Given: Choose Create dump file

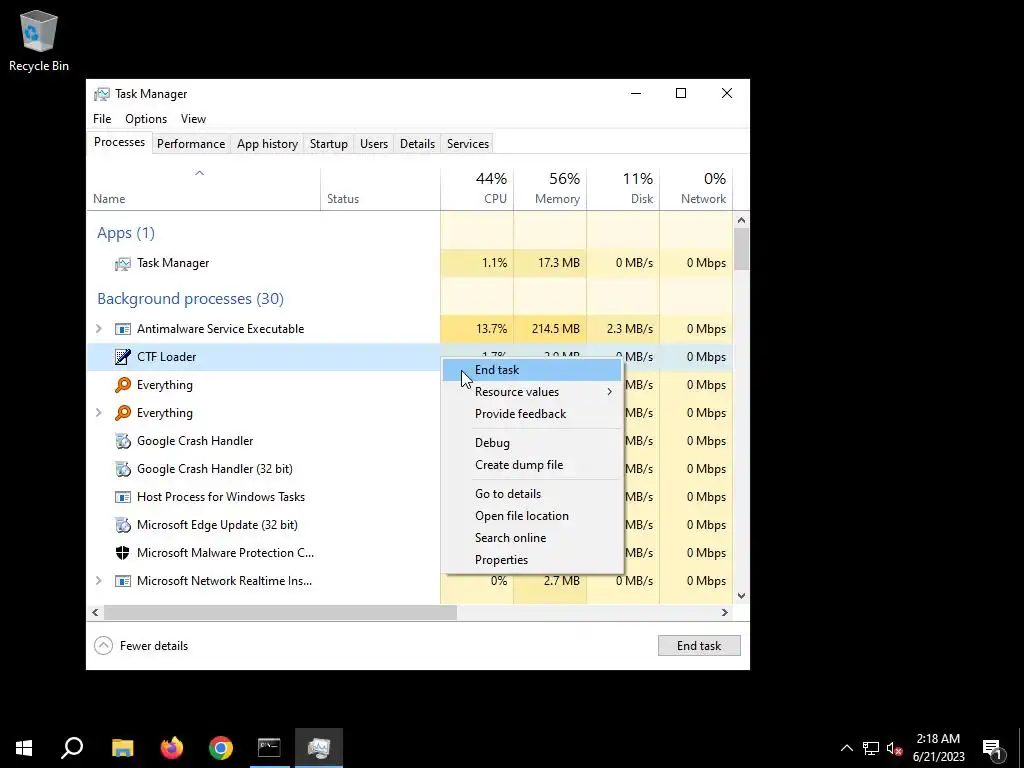Looking at the screenshot, I should [532, 465].
